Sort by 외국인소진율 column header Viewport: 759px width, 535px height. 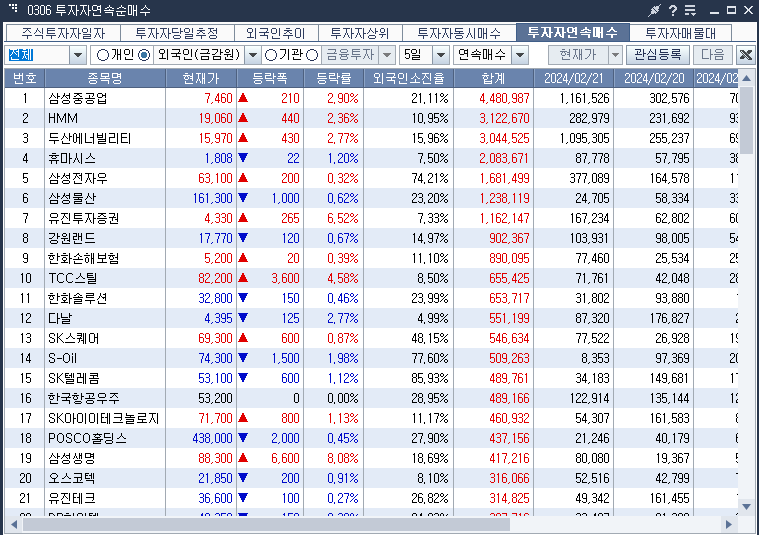[409, 78]
